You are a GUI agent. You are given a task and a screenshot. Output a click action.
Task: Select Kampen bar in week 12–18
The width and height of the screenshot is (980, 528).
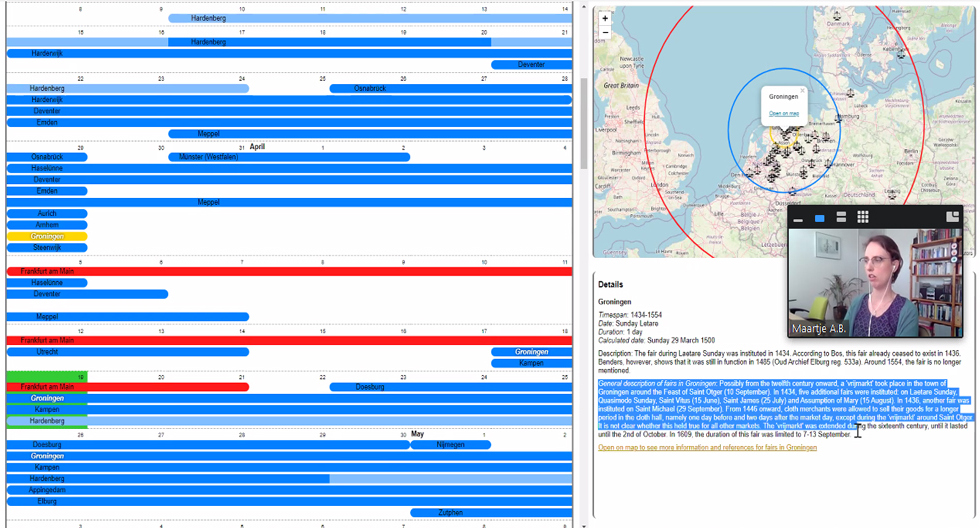tap(531, 363)
